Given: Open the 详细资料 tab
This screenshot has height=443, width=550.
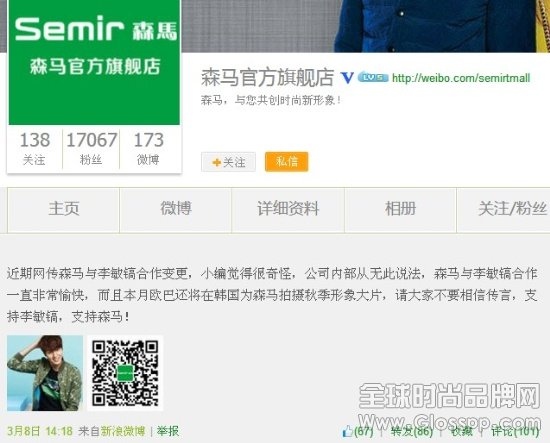Looking at the screenshot, I should tap(288, 209).
